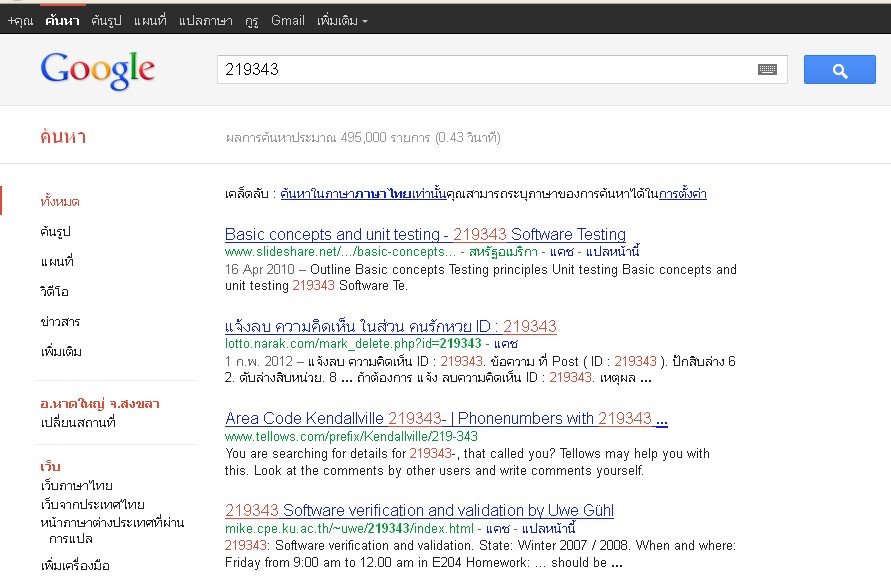Click แปลหน้านี้ on the slideshare result
Image resolution: width=891 pixels, height=584 pixels.
click(x=613, y=252)
